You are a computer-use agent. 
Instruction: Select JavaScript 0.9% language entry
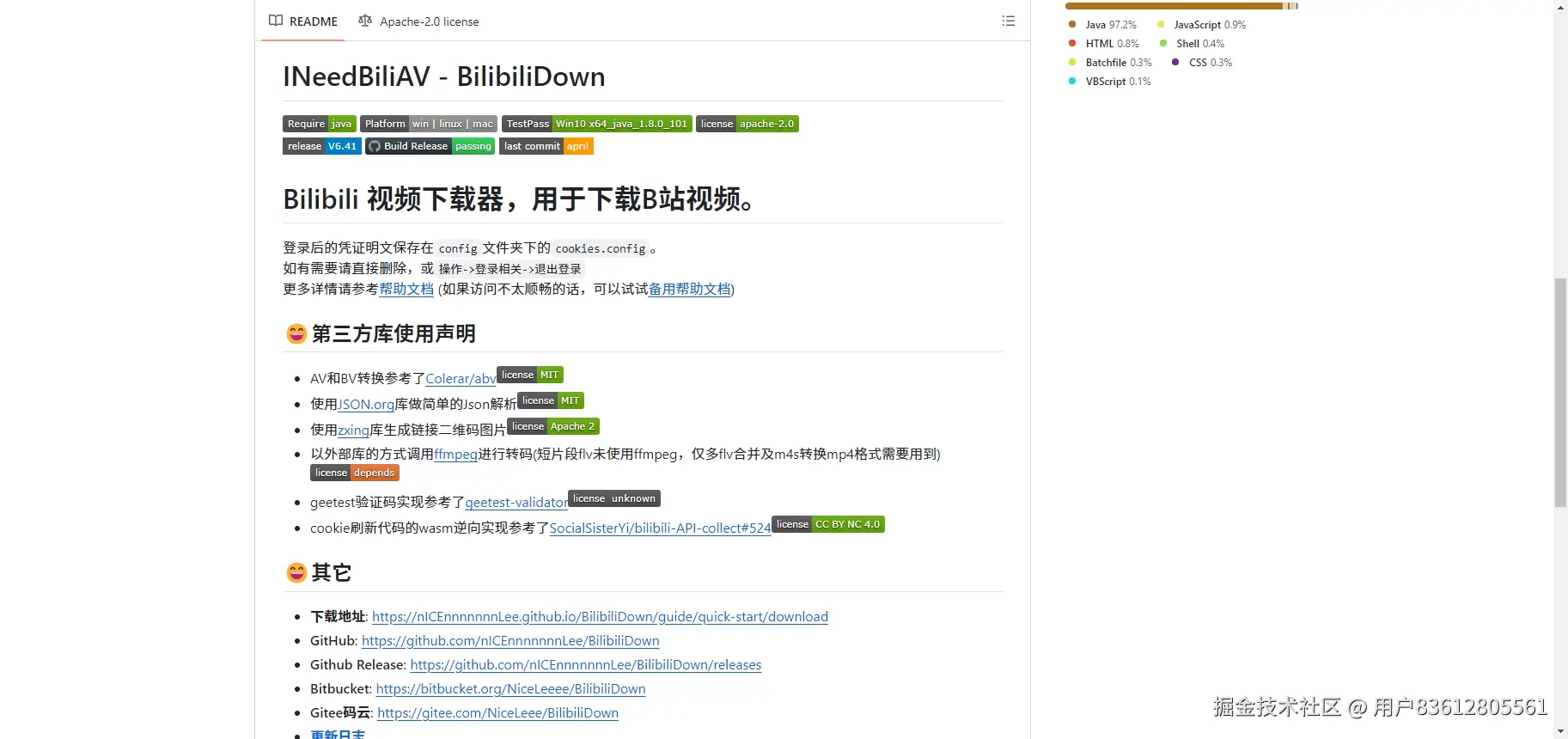point(1201,25)
